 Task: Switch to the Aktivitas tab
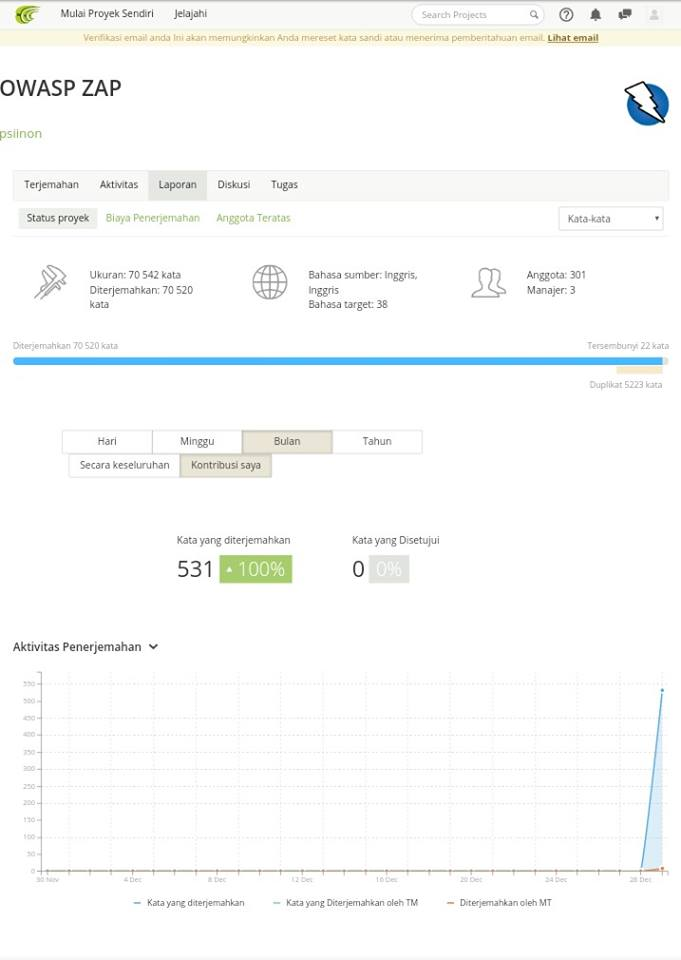tap(119, 185)
